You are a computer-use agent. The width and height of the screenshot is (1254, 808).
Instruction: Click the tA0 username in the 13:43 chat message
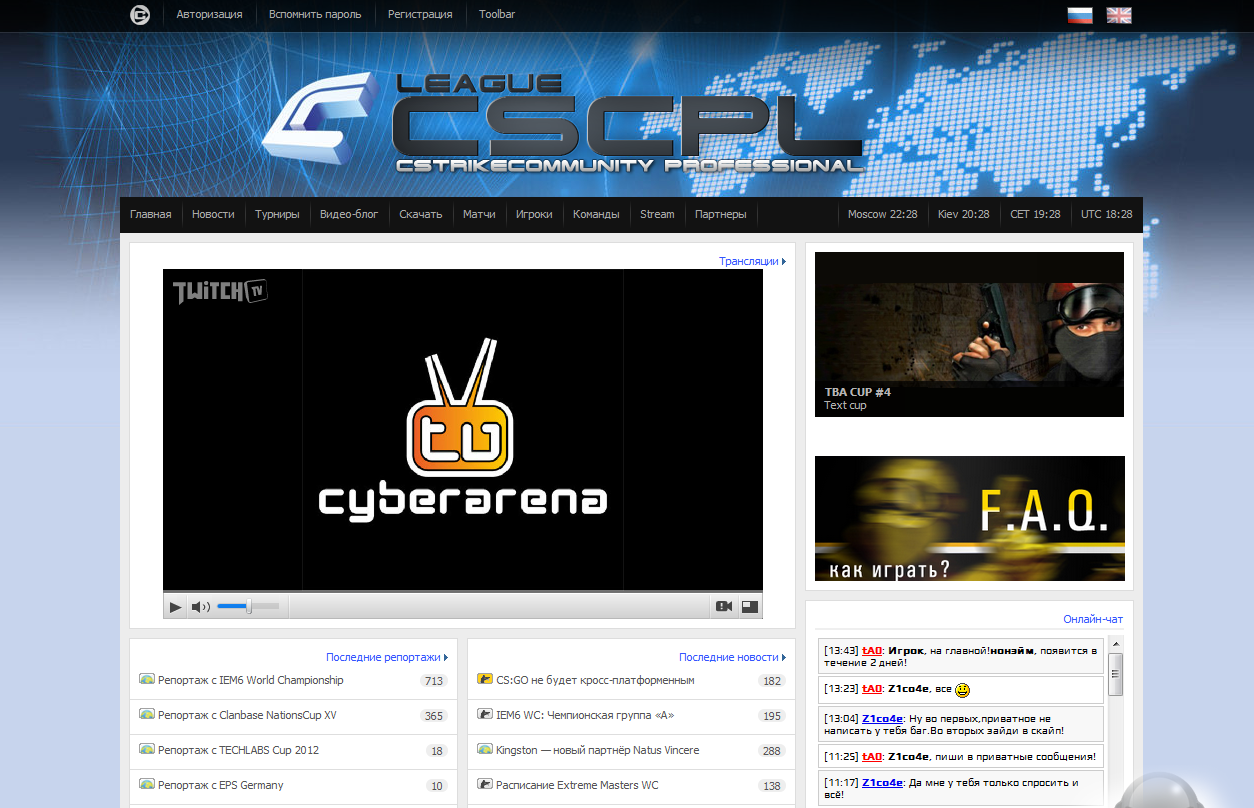[872, 650]
